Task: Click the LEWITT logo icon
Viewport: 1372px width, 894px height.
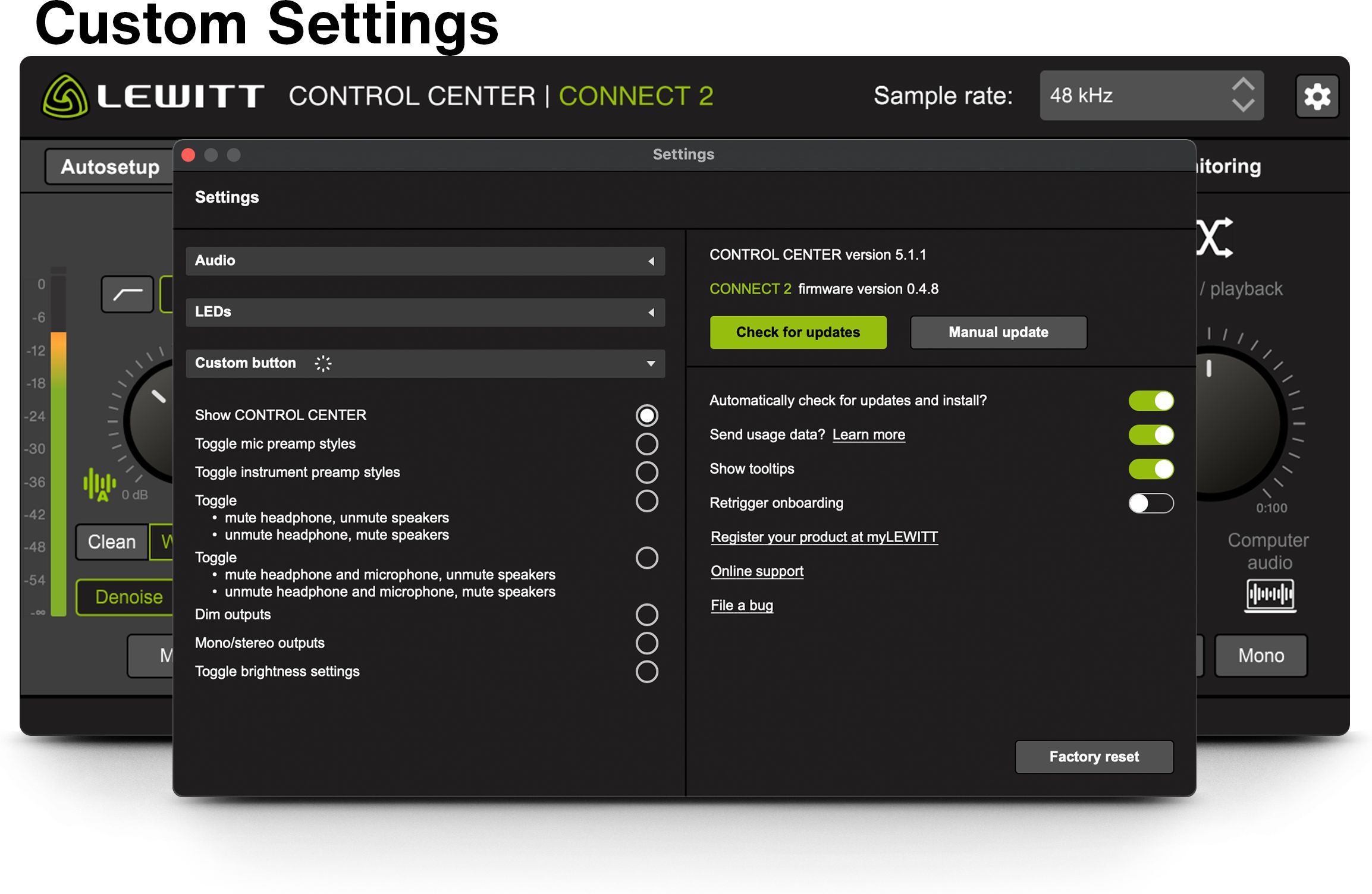Action: (x=65, y=97)
